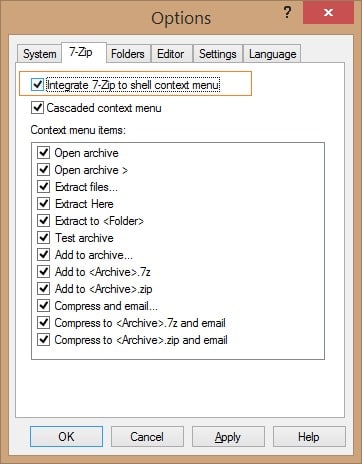Uncheck Add to <Archive>.7z checkbox
This screenshot has height=464, width=362.
coord(43,271)
